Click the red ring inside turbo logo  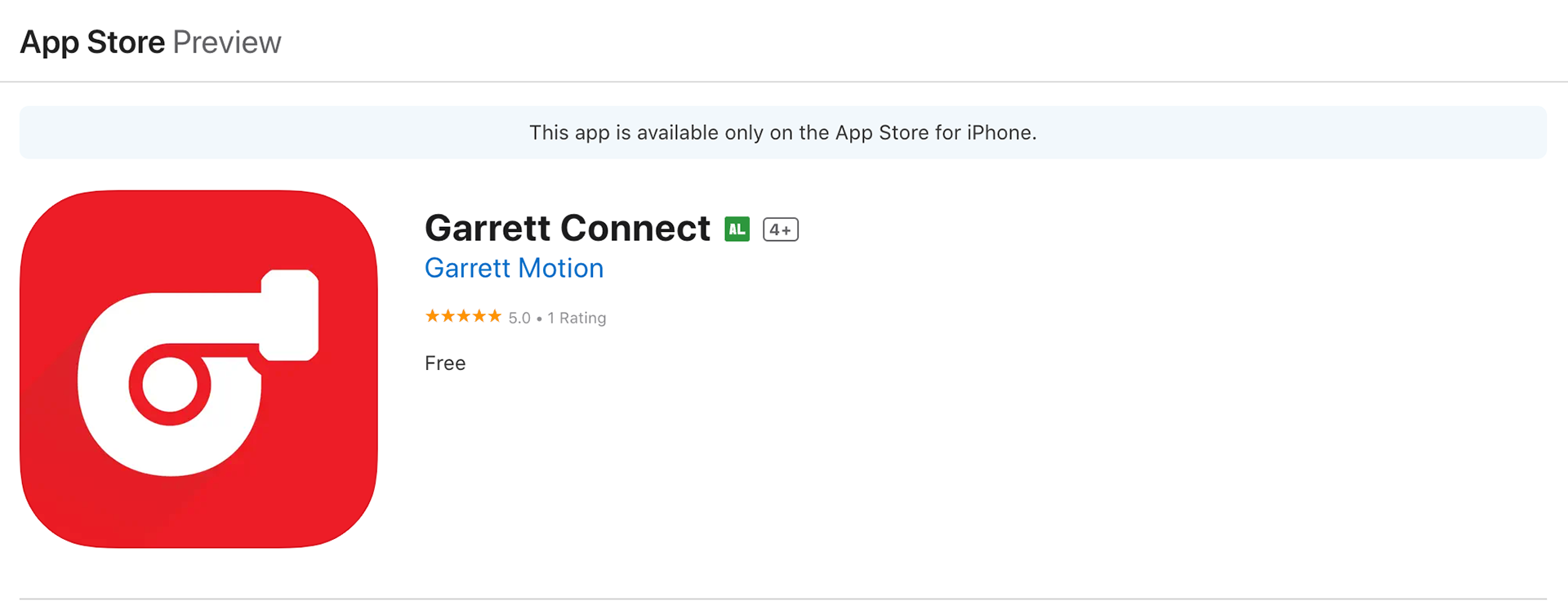(170, 385)
